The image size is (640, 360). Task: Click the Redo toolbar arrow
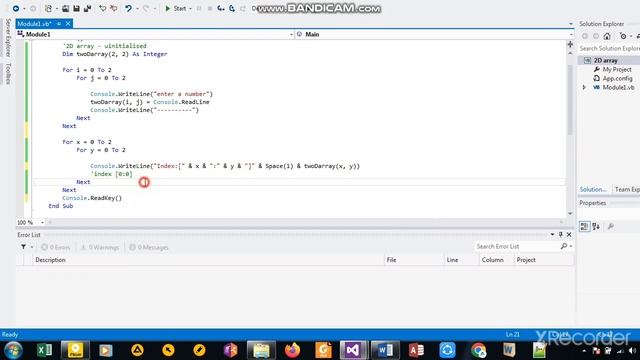[x=146, y=8]
